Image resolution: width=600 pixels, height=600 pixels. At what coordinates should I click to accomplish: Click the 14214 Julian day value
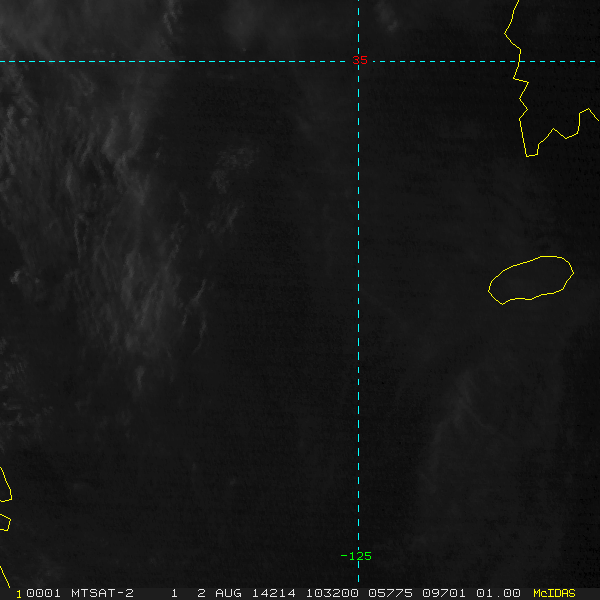coord(273,593)
